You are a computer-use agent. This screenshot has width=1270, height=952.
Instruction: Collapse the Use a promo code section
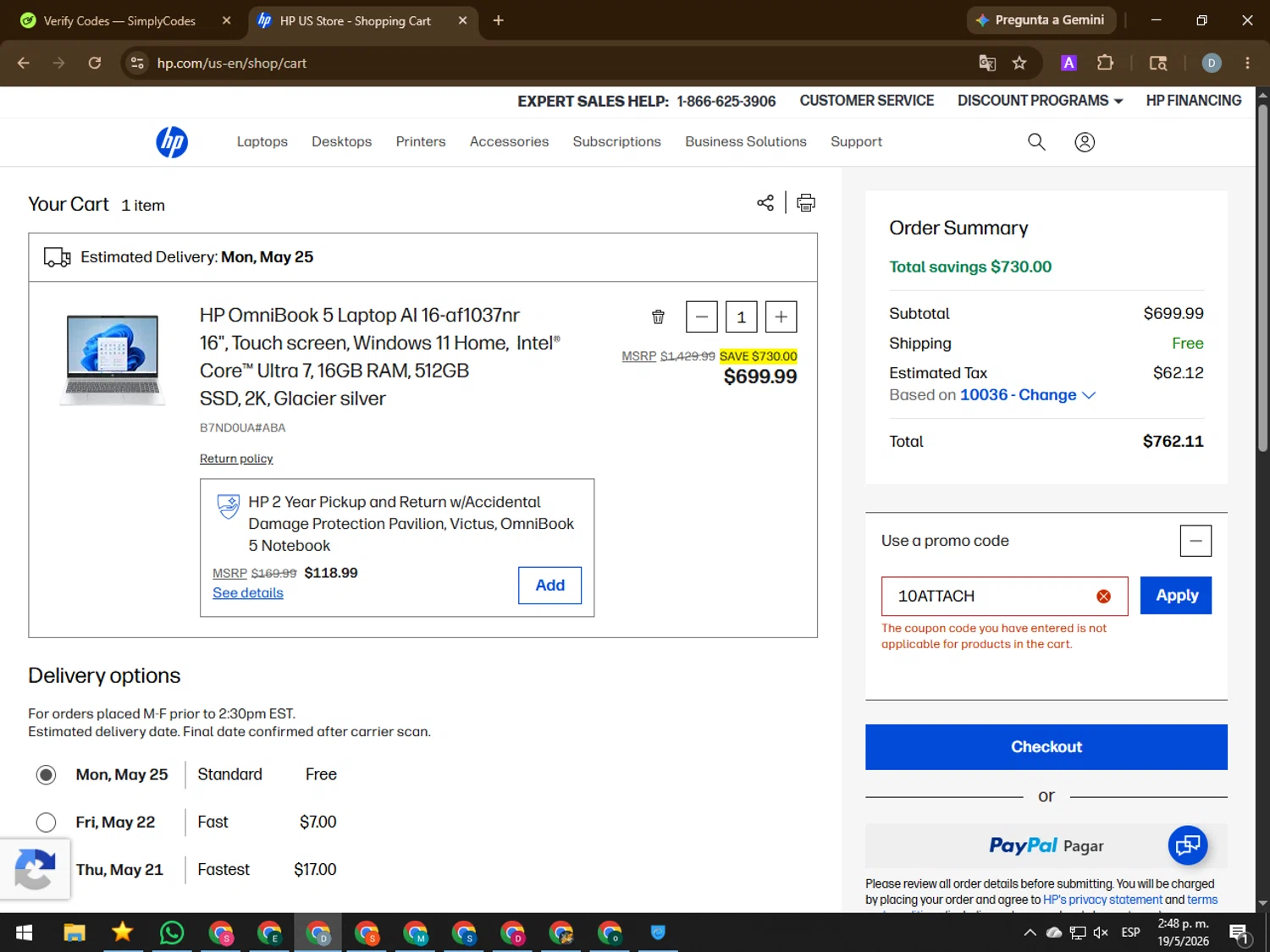[1195, 541]
